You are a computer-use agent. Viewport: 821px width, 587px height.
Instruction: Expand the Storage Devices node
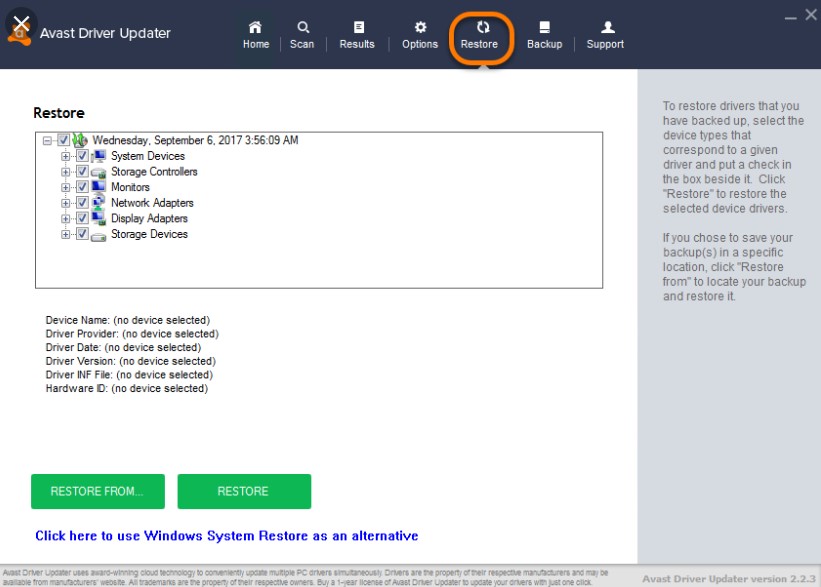(x=65, y=235)
